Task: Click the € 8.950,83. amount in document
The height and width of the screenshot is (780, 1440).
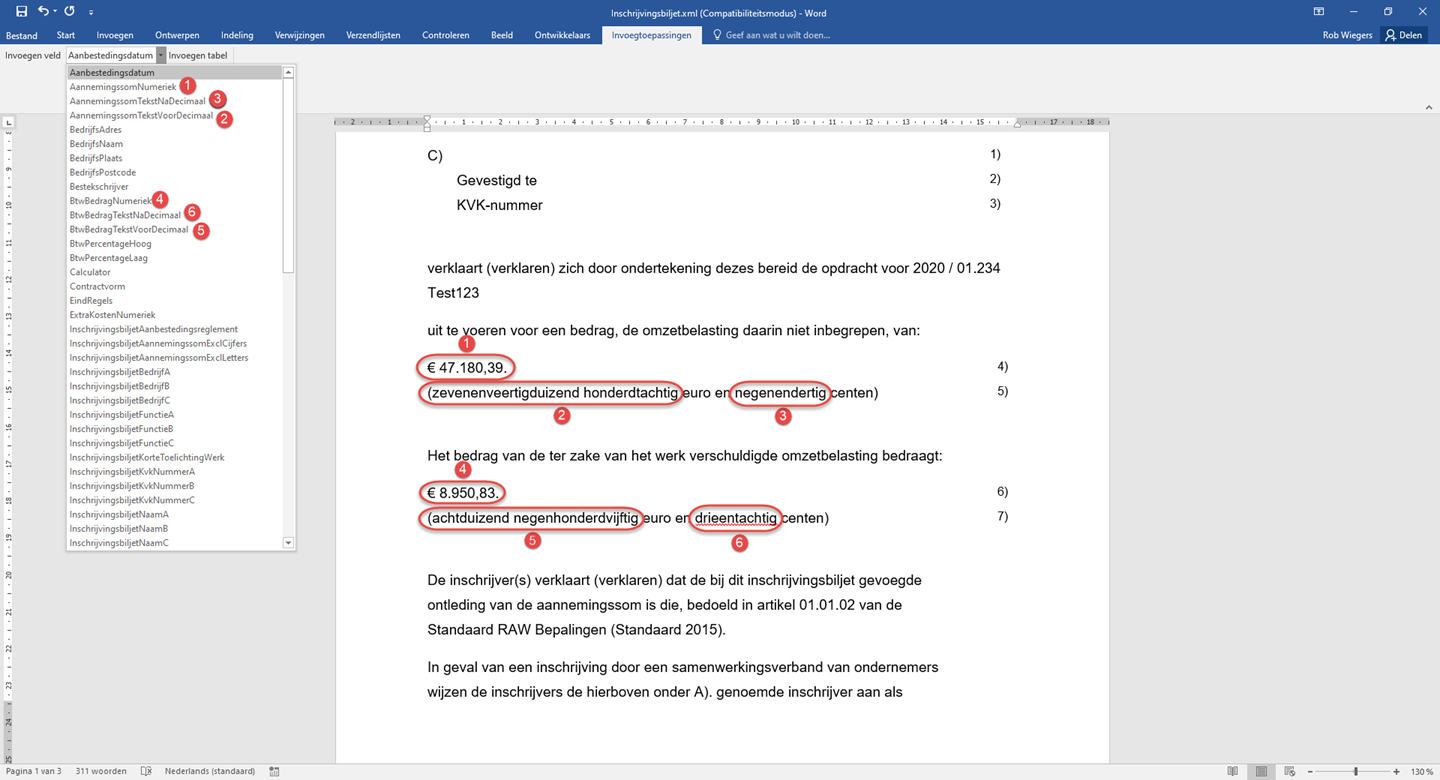Action: [x=463, y=493]
